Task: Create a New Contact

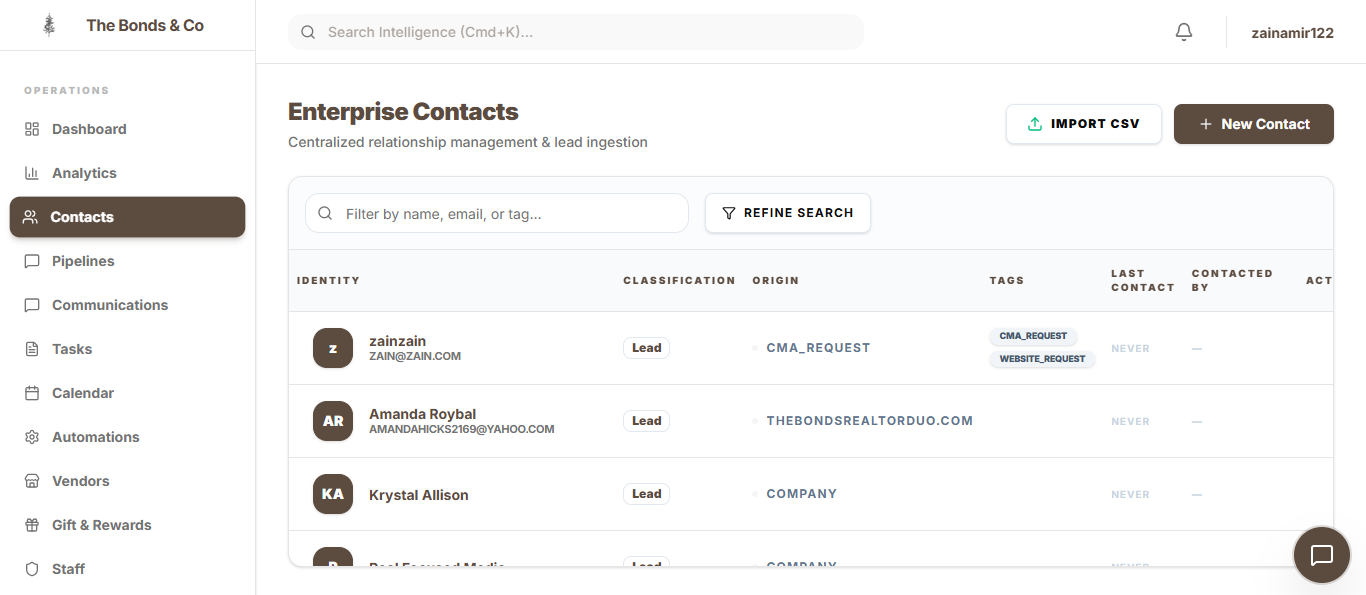Action: [x=1253, y=124]
